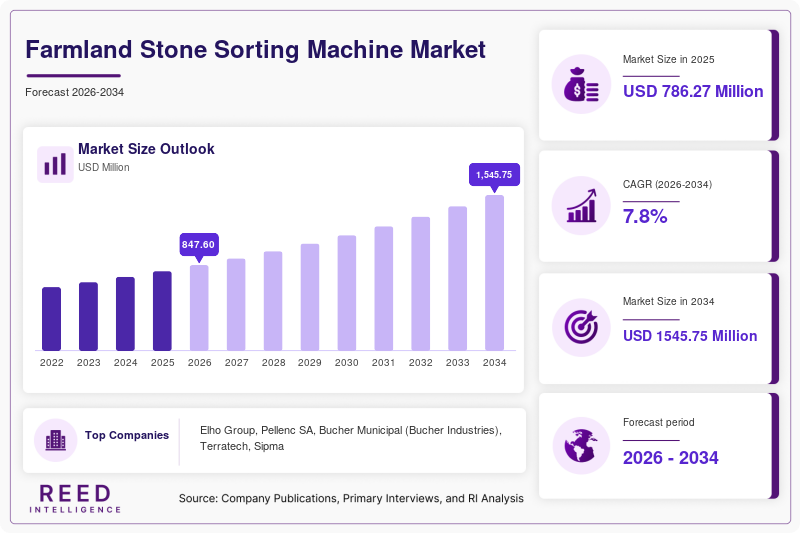Image resolution: width=800 pixels, height=533 pixels.
Task: Click the 2022 axis label
Action: click(x=52, y=363)
